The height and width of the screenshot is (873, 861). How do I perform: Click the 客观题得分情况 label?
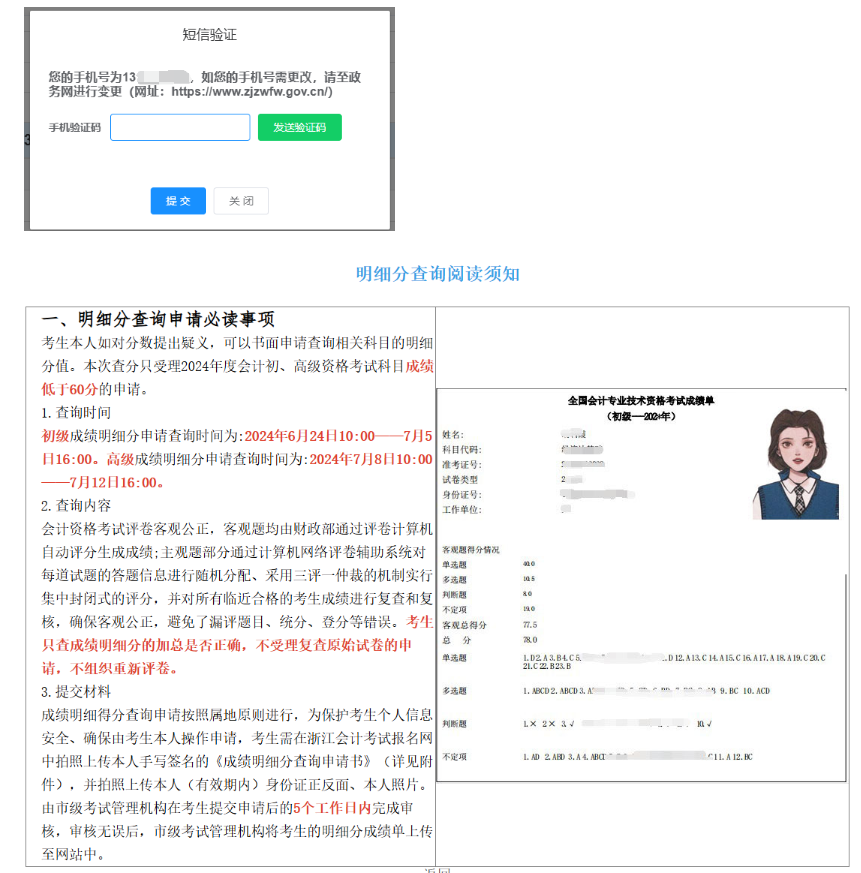pyautogui.click(x=471, y=550)
